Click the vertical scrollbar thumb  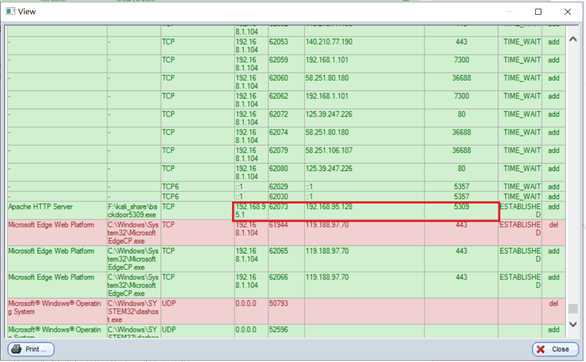[x=573, y=309]
